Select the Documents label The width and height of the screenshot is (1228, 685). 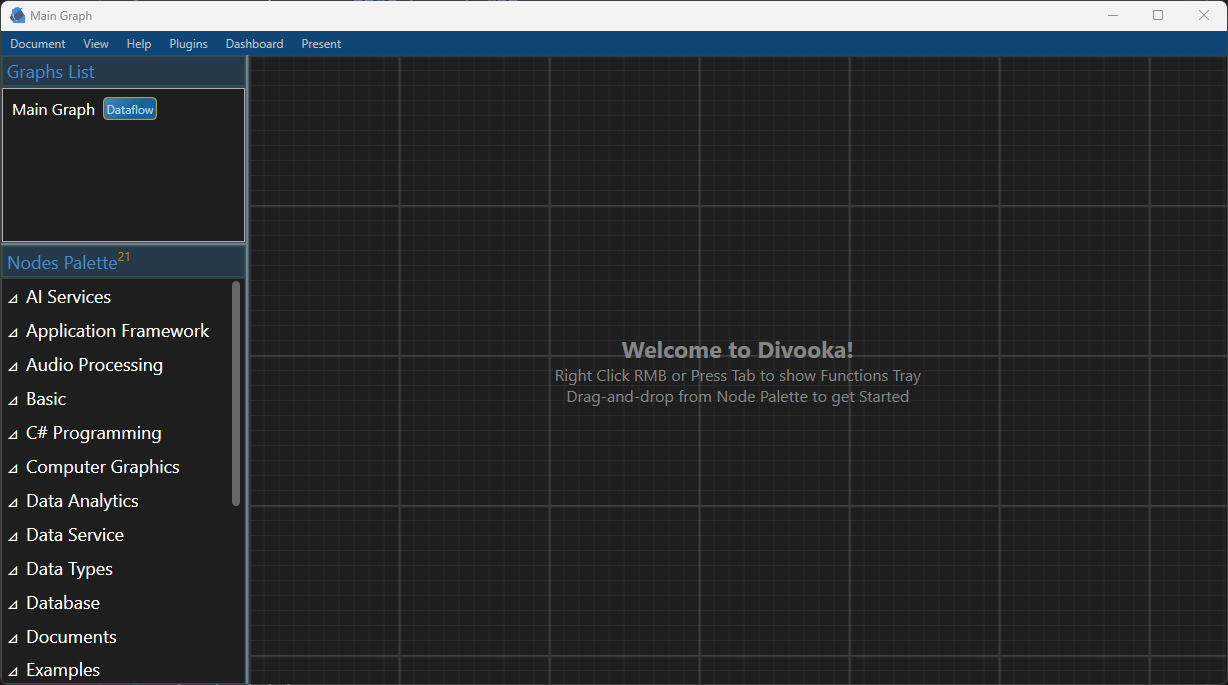point(71,637)
